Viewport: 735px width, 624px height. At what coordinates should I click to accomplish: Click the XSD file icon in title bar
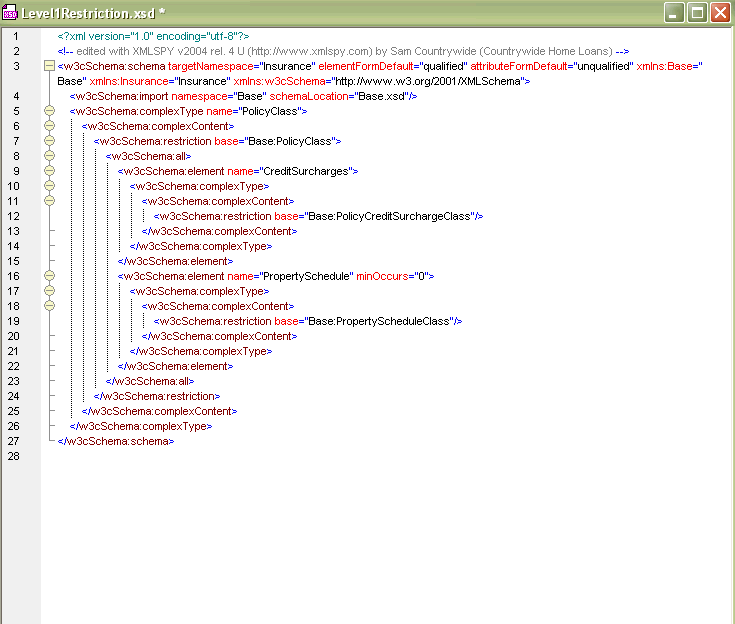9,13
